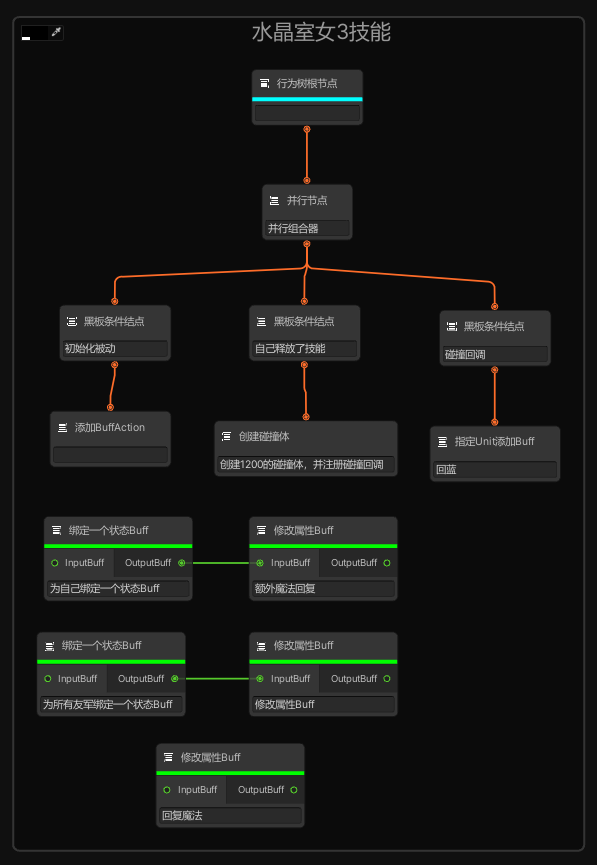This screenshot has width=597, height=865.
Task: Click the 并行组合器 description field
Action: point(307,228)
